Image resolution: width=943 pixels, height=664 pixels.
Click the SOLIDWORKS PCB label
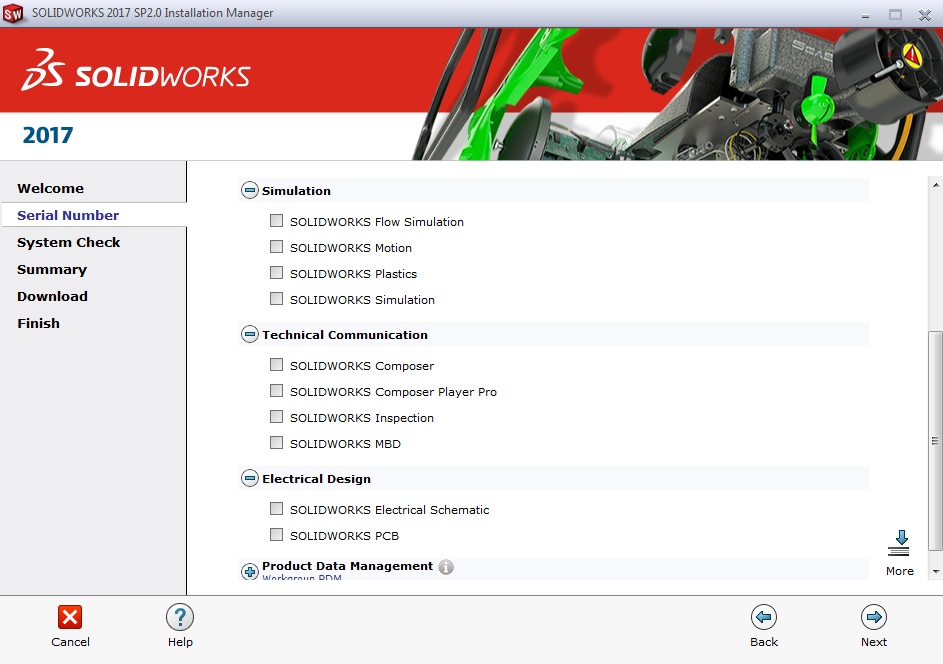point(344,535)
